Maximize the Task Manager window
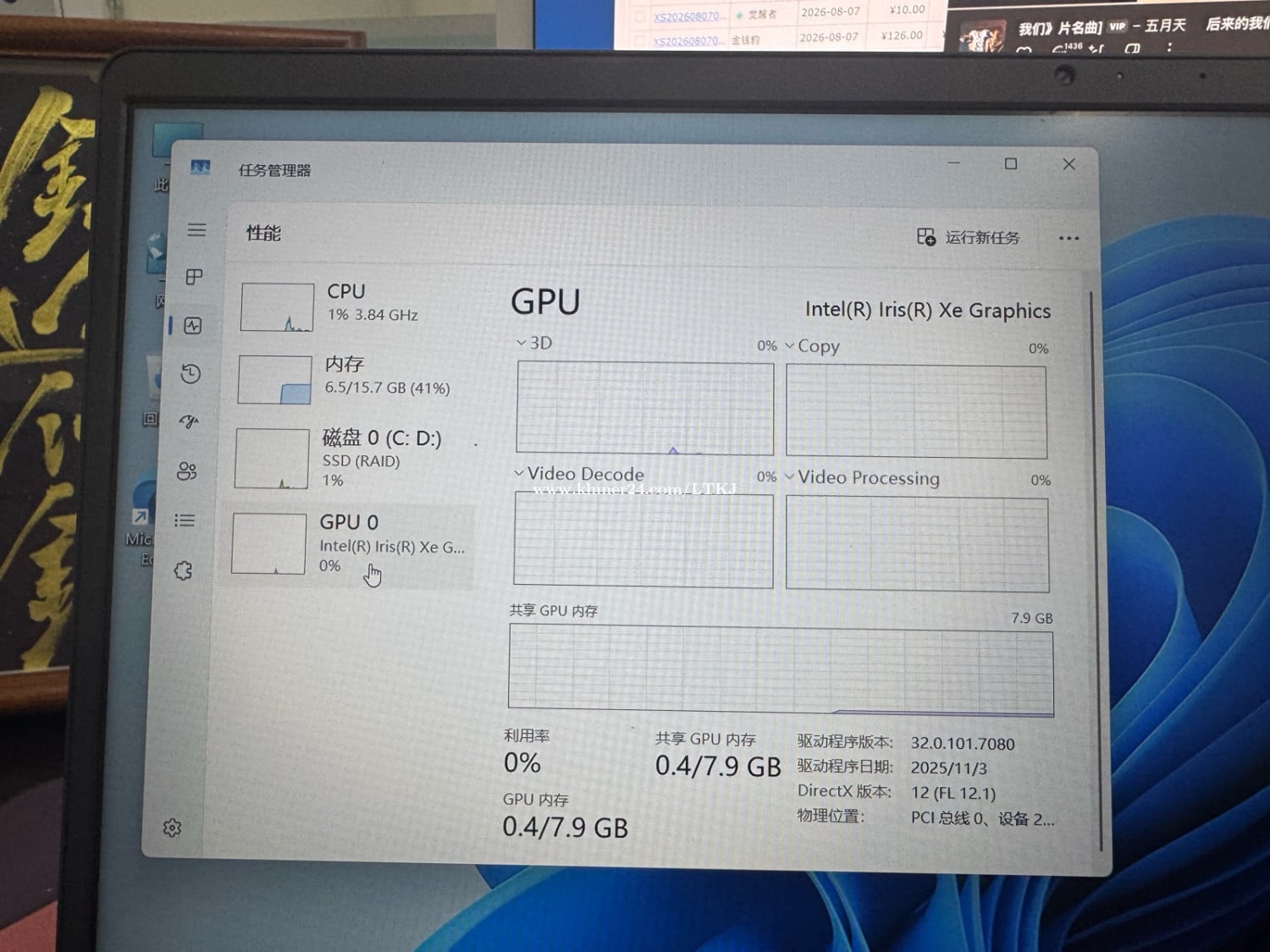This screenshot has width=1270, height=952. click(1011, 163)
